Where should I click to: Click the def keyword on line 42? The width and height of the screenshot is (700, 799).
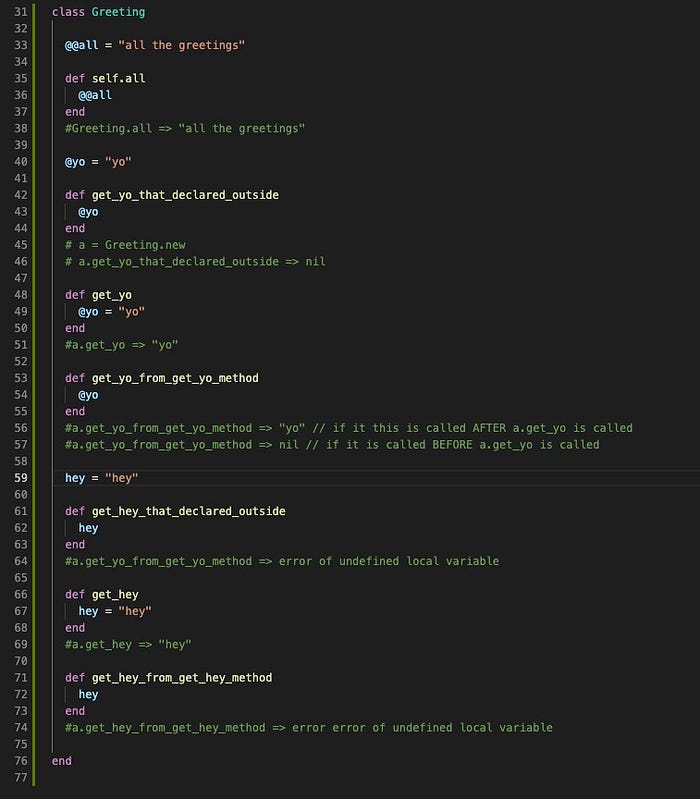75,195
